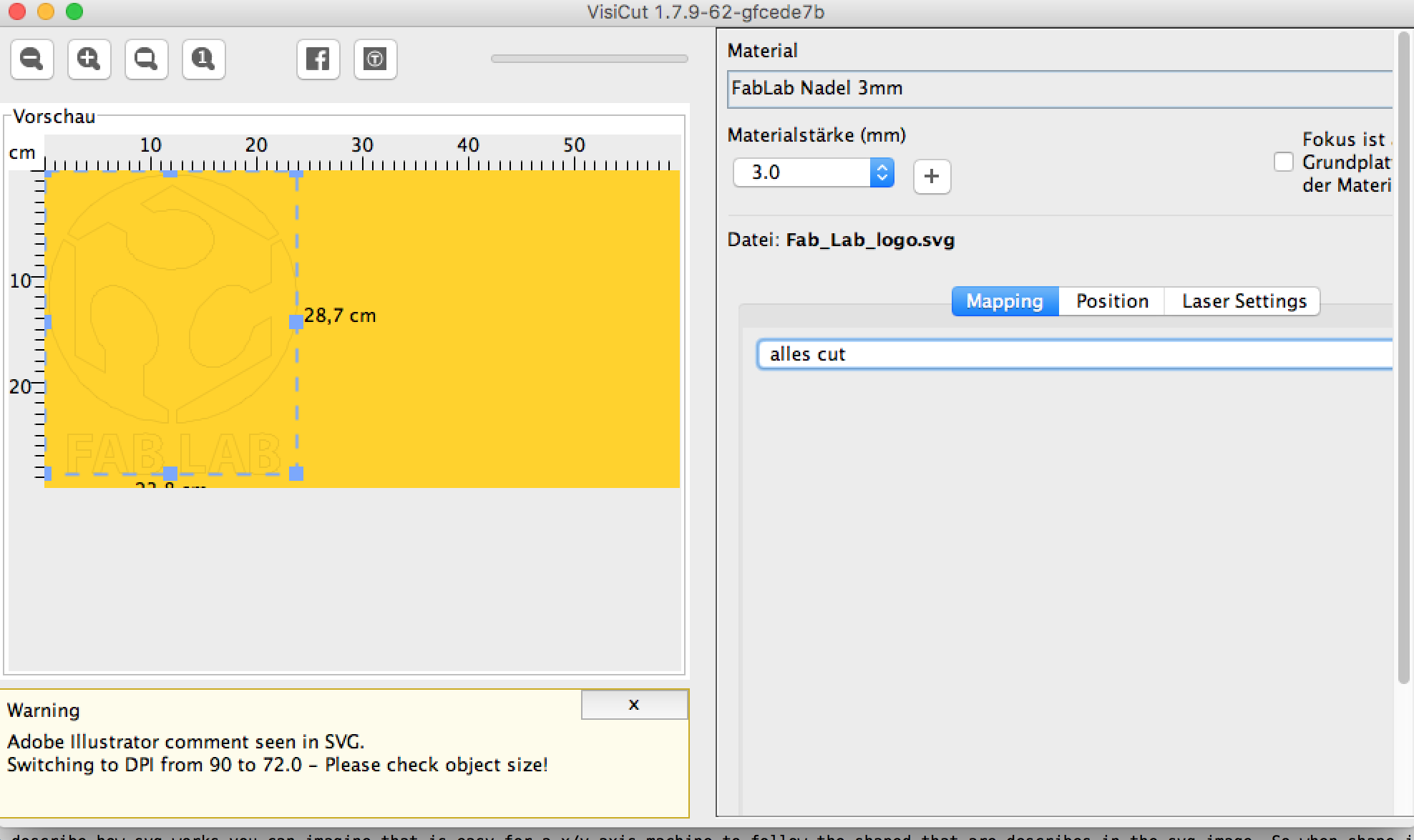1414x840 pixels.
Task: Enable the Fokus ist Grundplatte checkbox
Action: pyautogui.click(x=1284, y=162)
